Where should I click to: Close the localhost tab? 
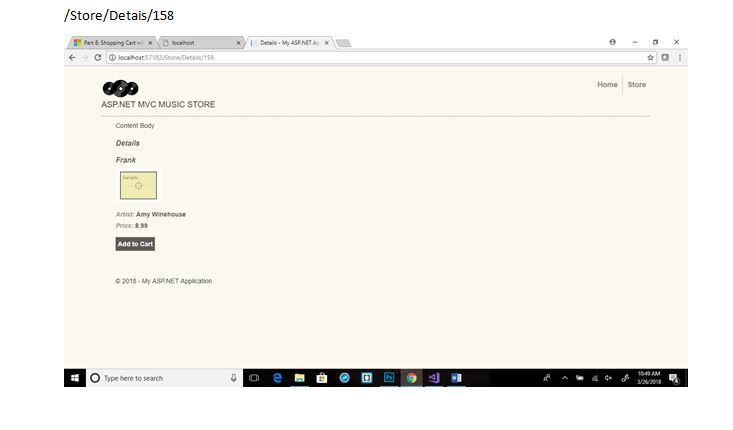(238, 43)
